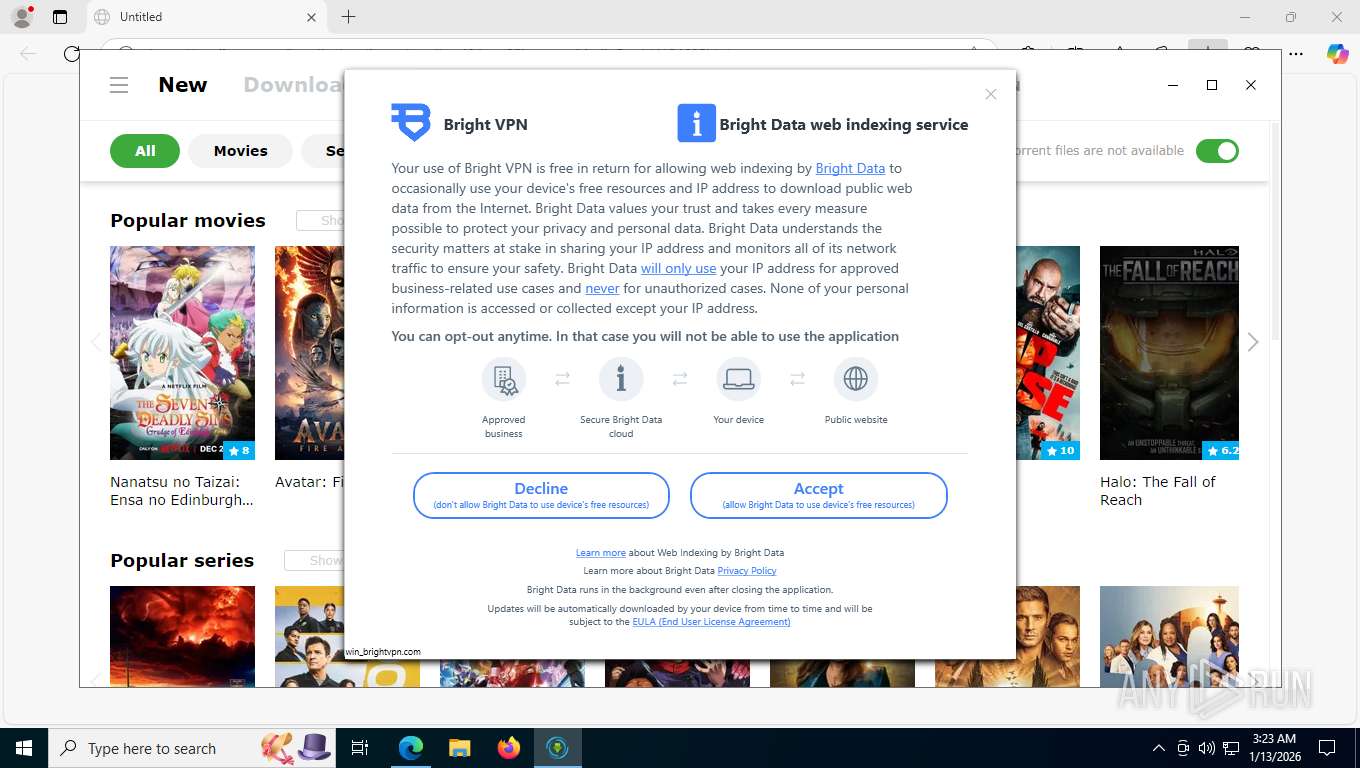Minimize the media app window
The height and width of the screenshot is (768, 1360).
(x=1173, y=85)
